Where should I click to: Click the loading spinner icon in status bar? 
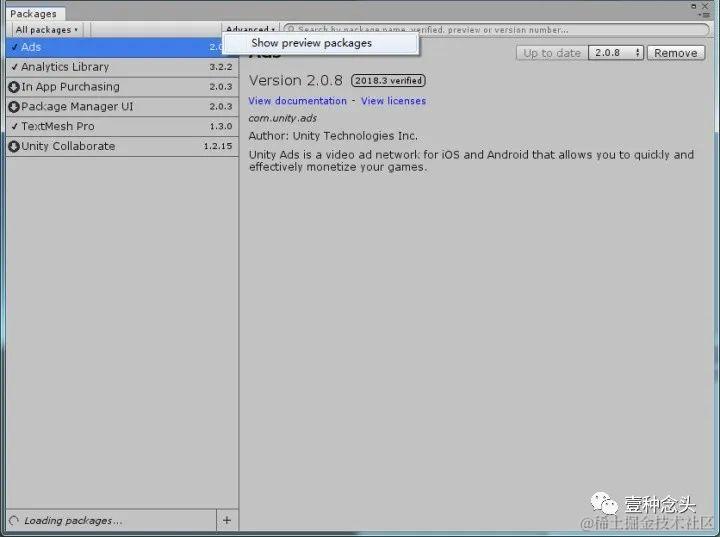point(14,520)
